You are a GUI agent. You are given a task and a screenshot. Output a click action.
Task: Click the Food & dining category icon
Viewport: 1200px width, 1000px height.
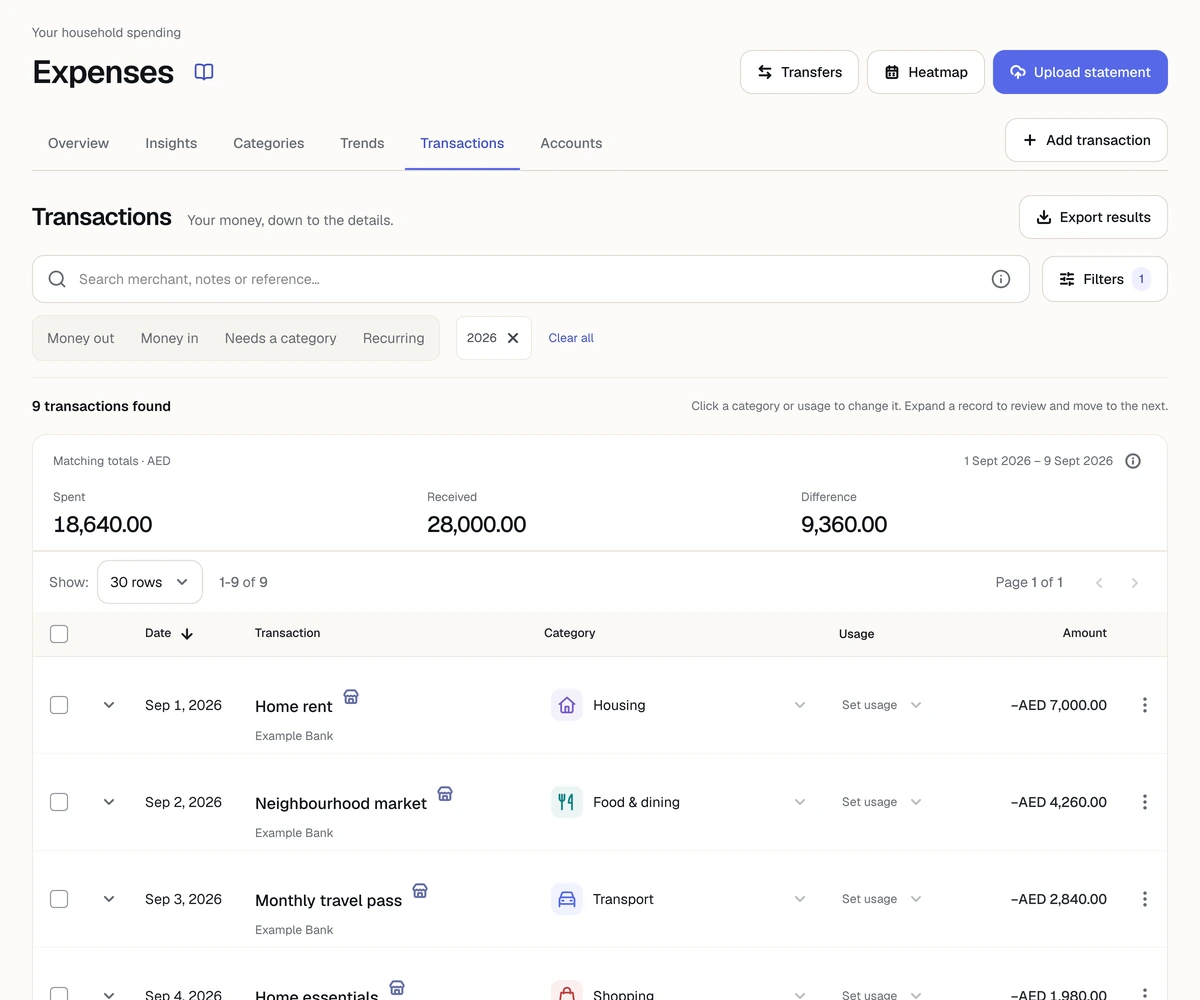567,802
